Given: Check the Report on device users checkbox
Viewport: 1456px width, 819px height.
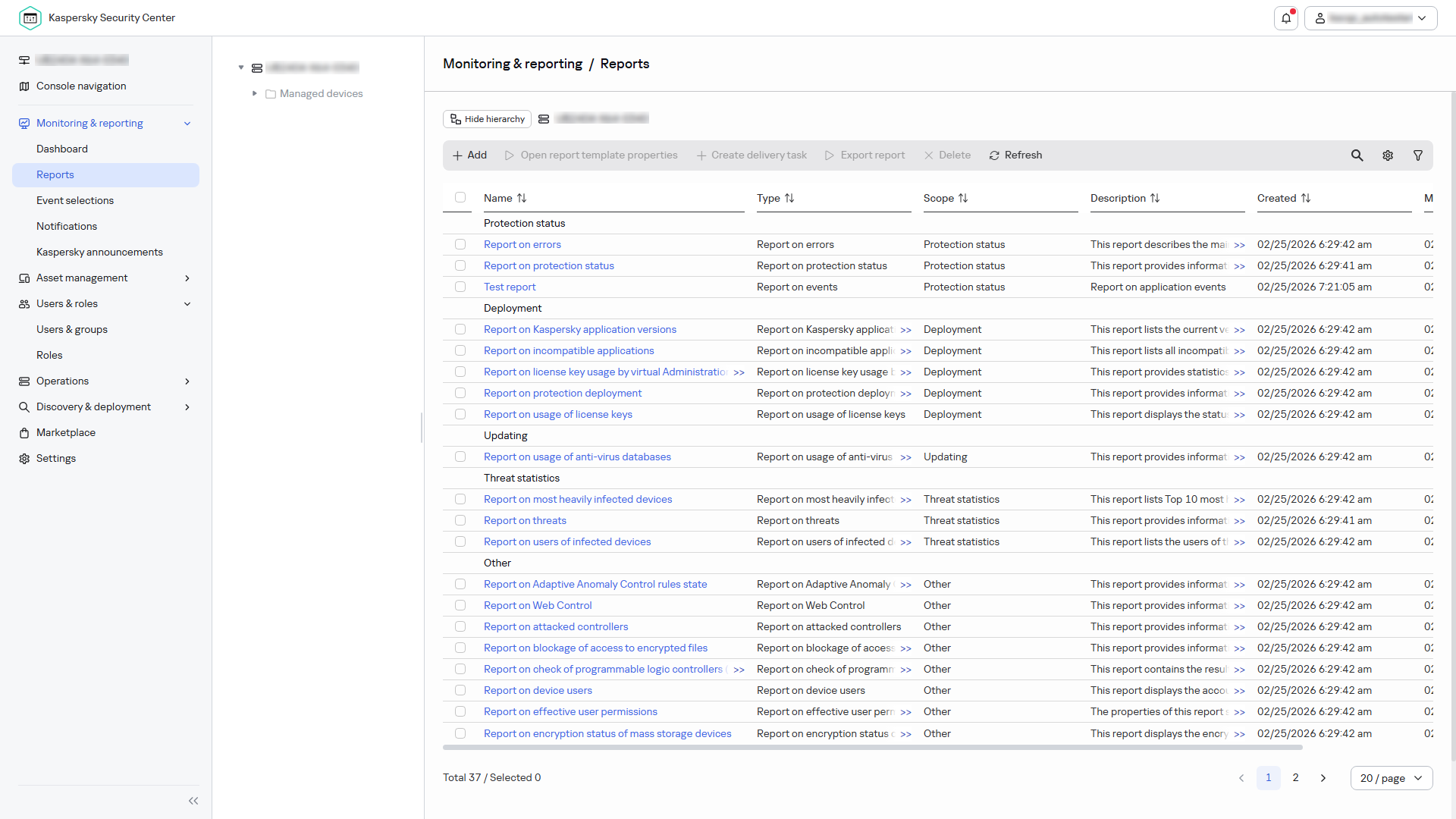Looking at the screenshot, I should [460, 690].
